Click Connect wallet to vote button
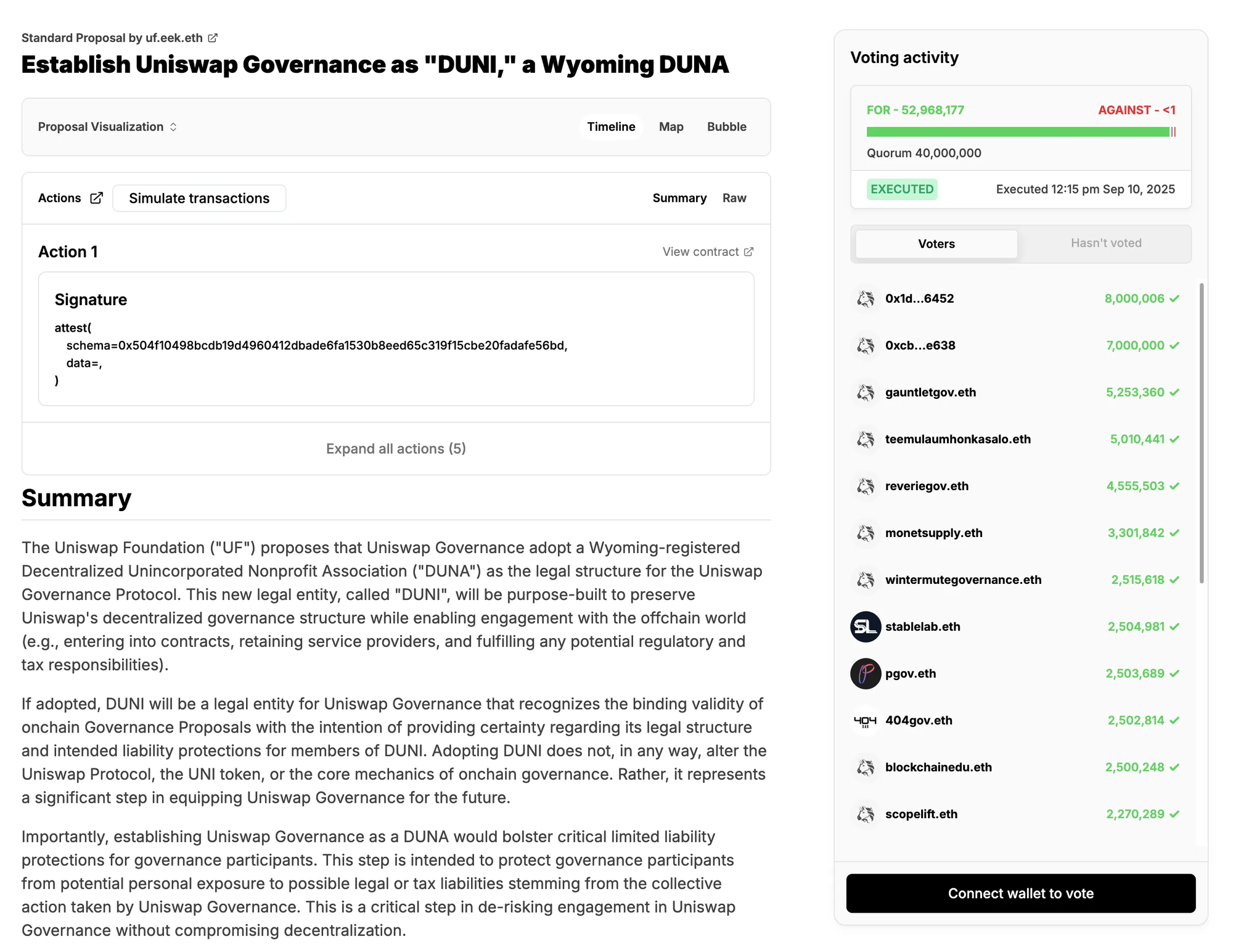 pos(1020,893)
